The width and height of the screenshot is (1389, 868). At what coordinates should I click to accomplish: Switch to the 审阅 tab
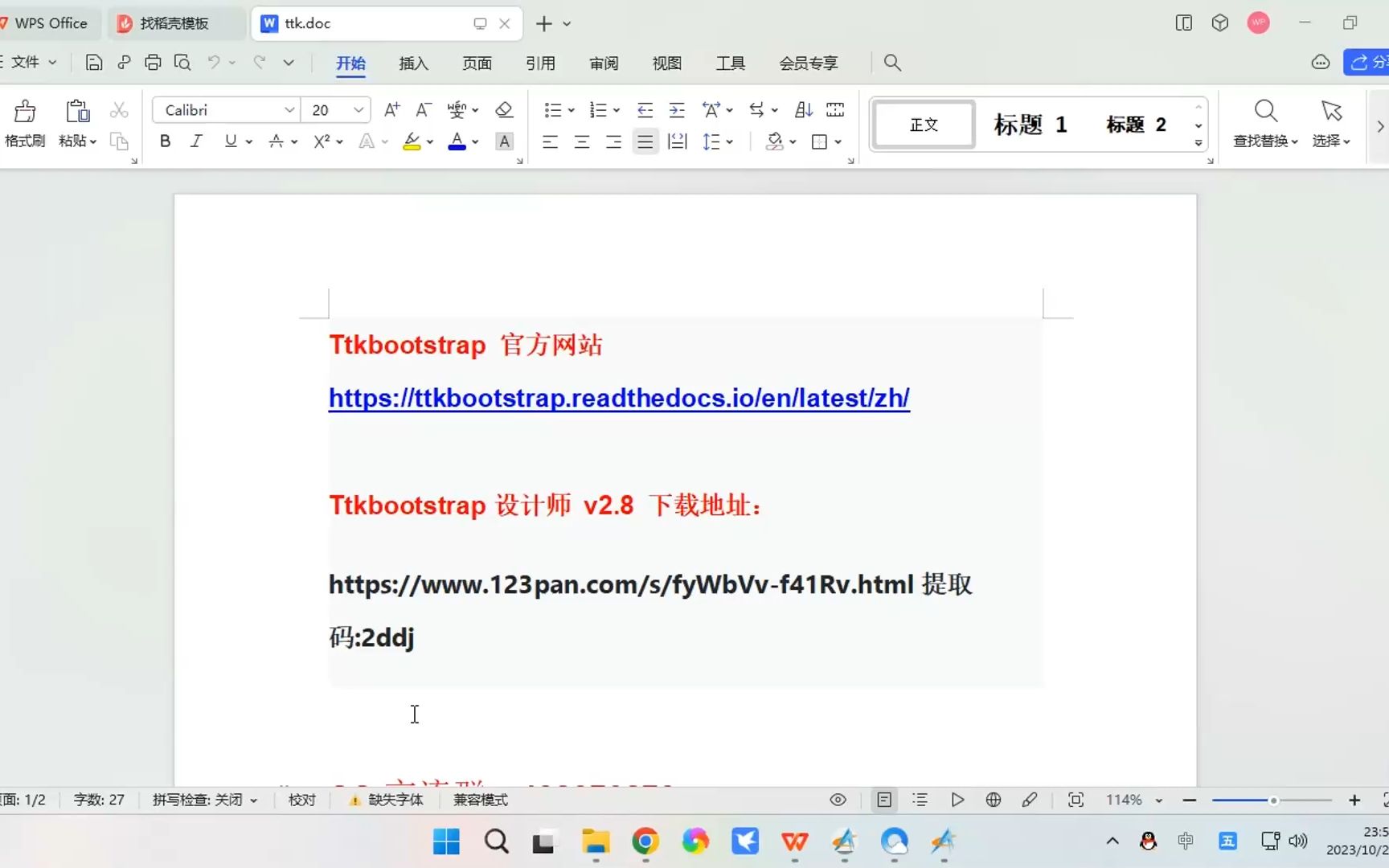tap(604, 63)
